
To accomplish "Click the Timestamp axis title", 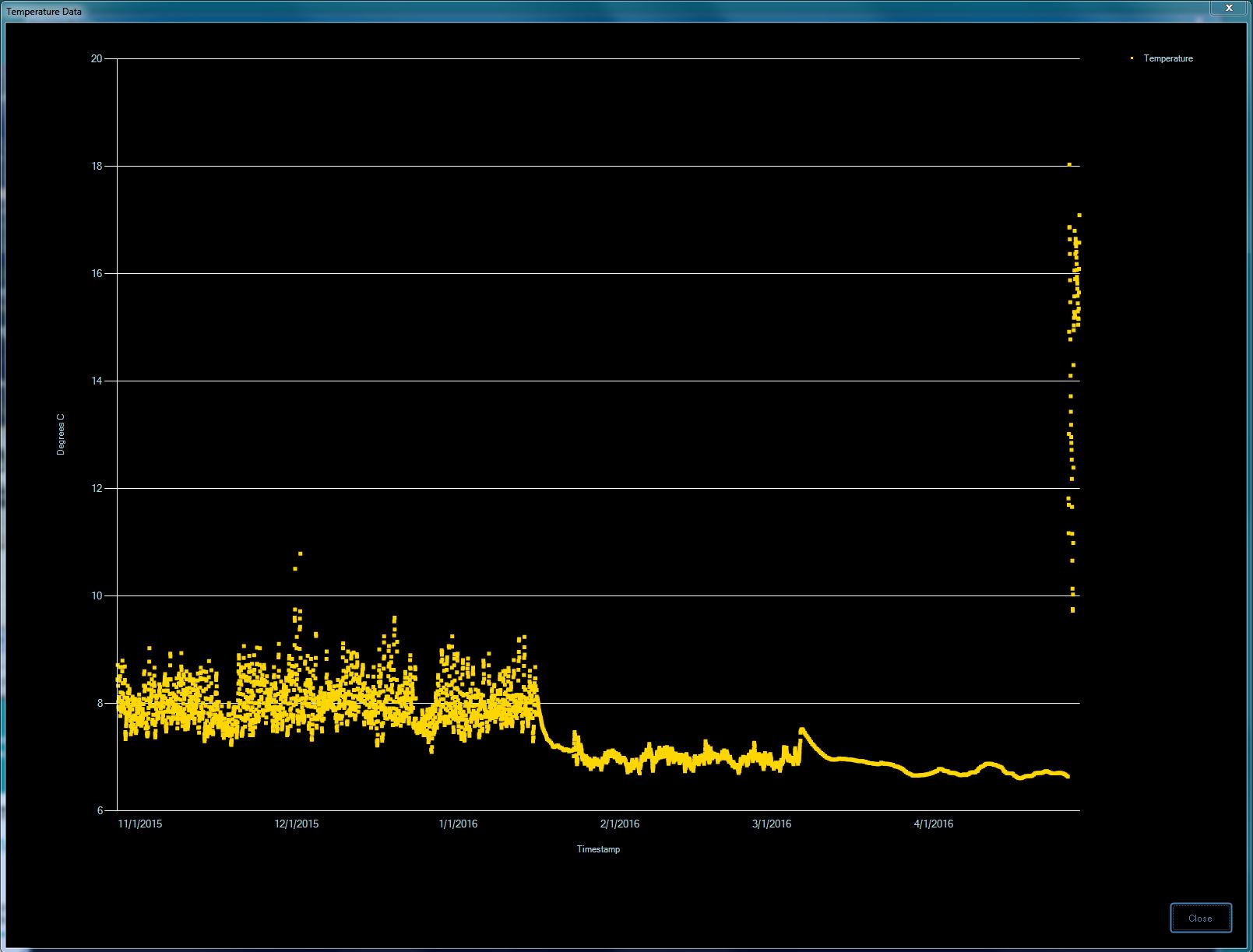I will point(598,849).
